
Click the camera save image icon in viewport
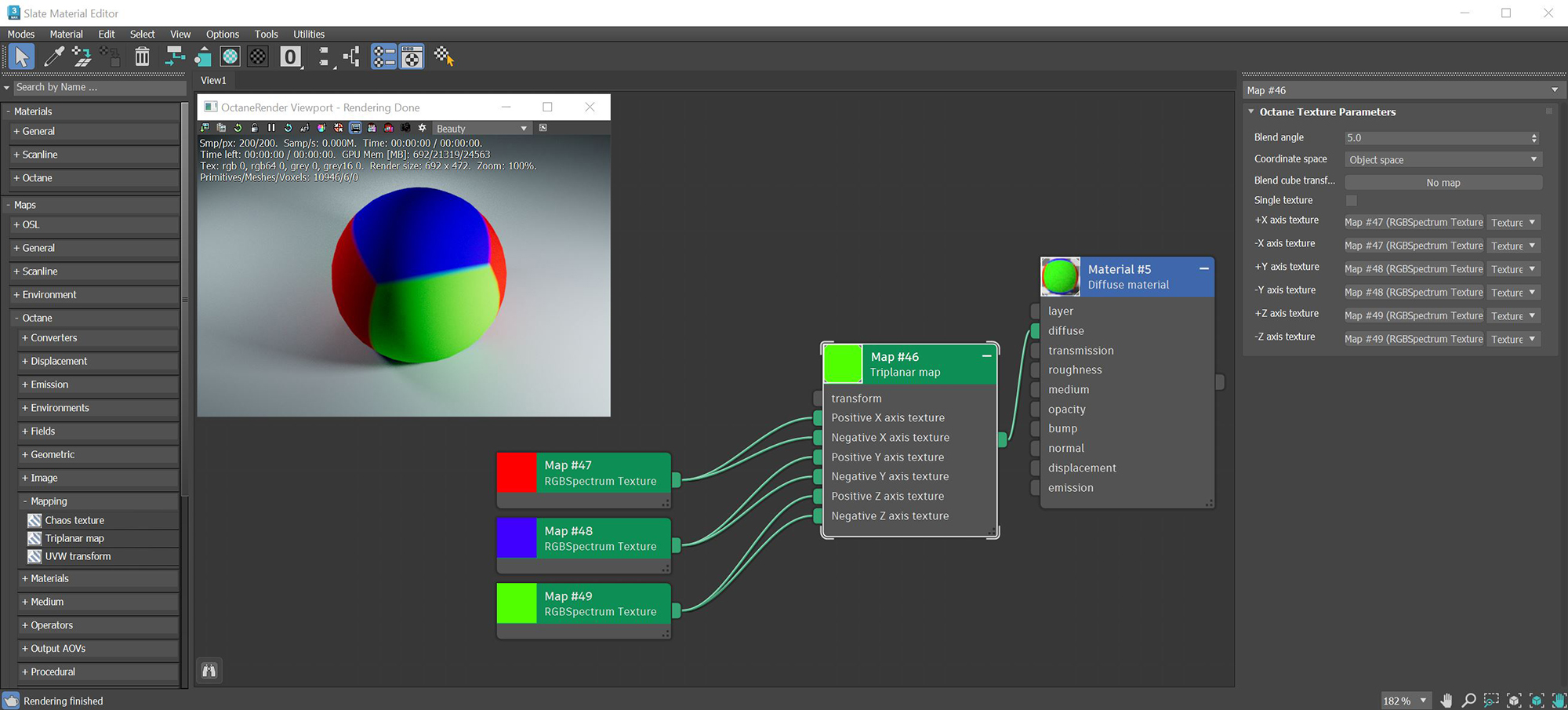405,128
